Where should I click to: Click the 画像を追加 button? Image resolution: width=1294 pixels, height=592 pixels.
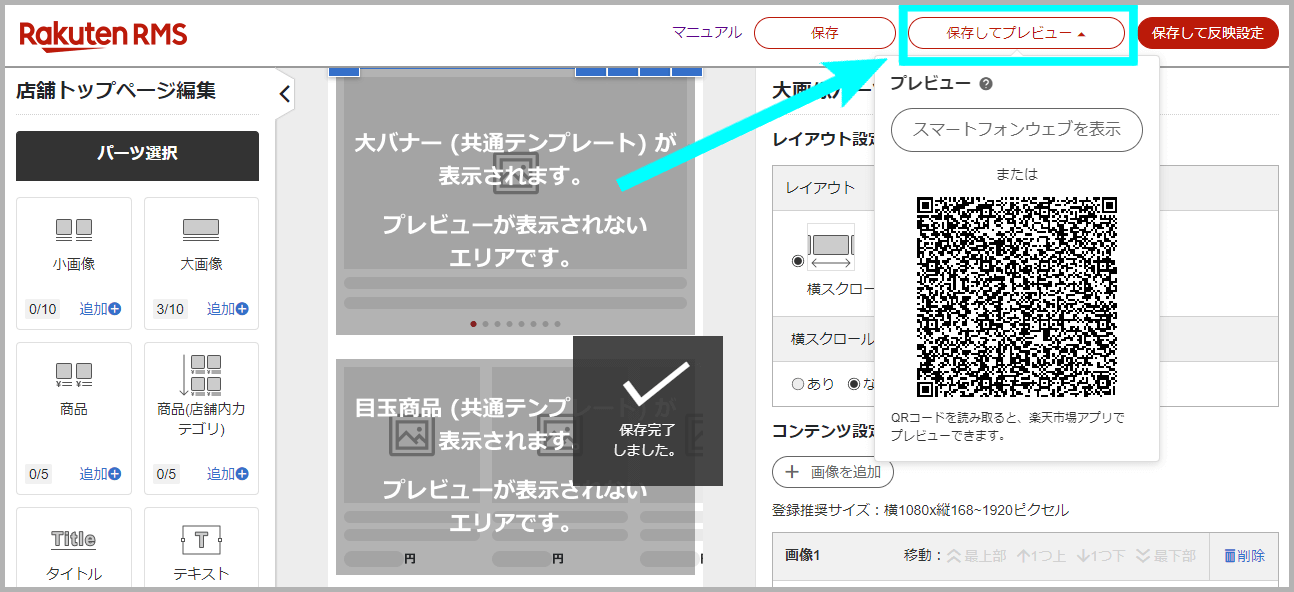[x=833, y=472]
